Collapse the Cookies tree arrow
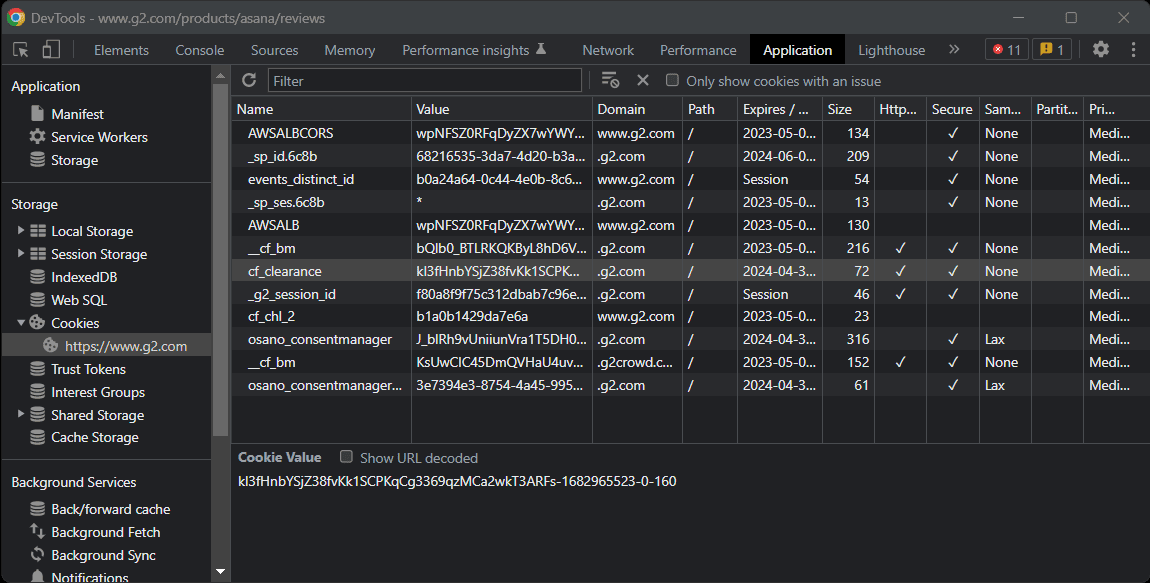The height and width of the screenshot is (583, 1150). pos(21,322)
